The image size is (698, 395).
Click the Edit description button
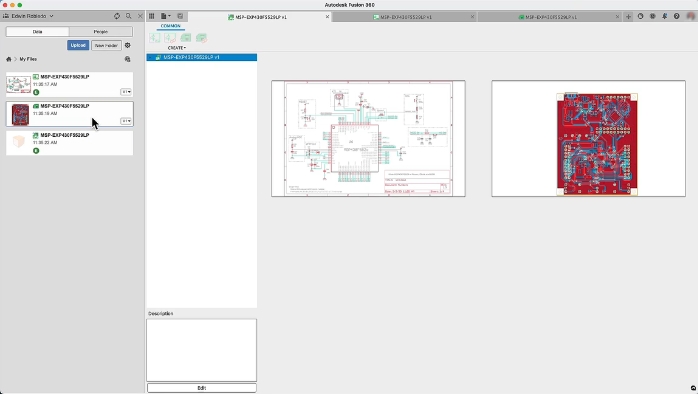click(x=202, y=388)
